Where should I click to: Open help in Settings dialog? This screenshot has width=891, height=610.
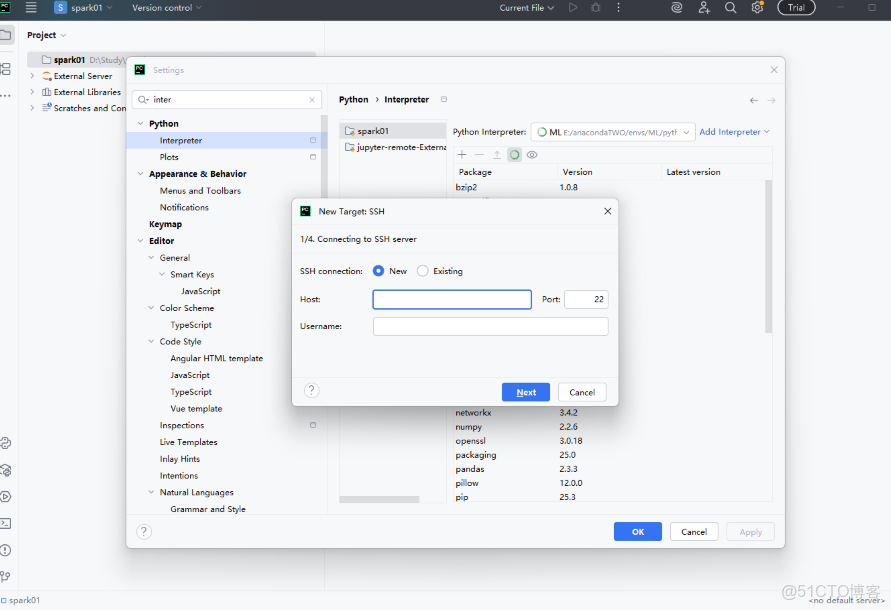[x=144, y=532]
